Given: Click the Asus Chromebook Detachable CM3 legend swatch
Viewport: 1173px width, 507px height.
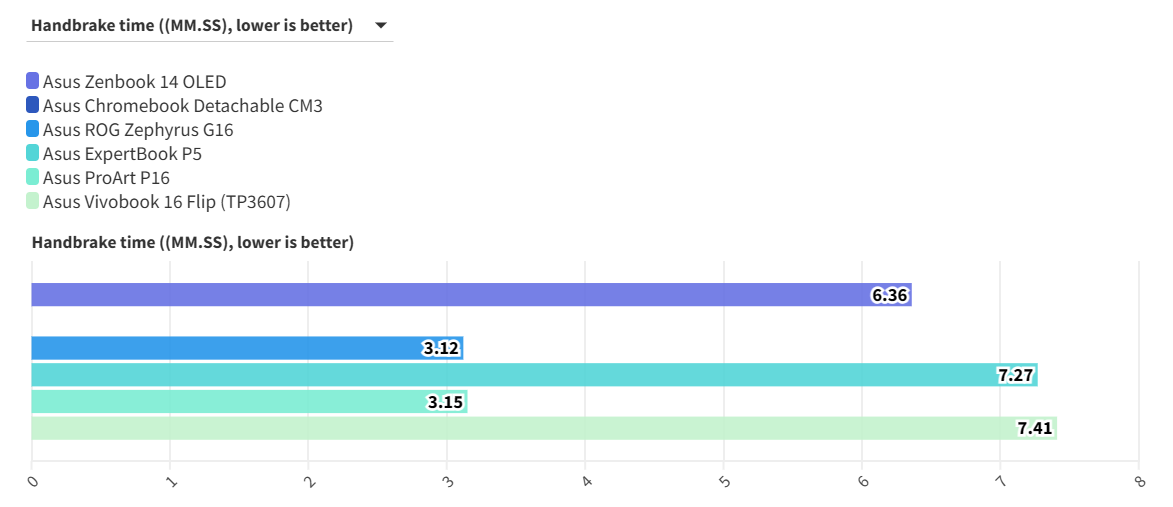Looking at the screenshot, I should point(33,106).
